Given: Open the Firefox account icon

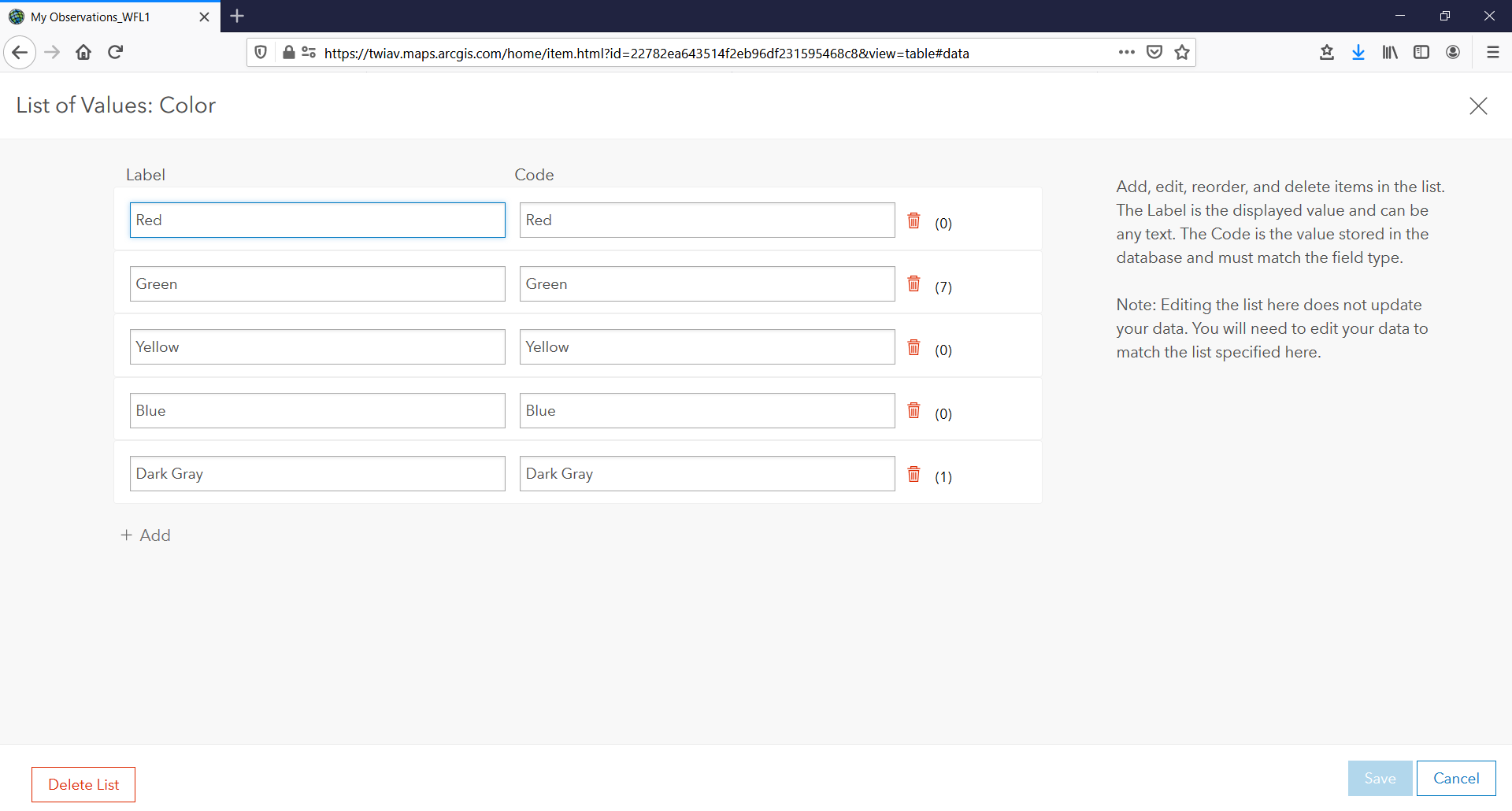Looking at the screenshot, I should point(1453,52).
